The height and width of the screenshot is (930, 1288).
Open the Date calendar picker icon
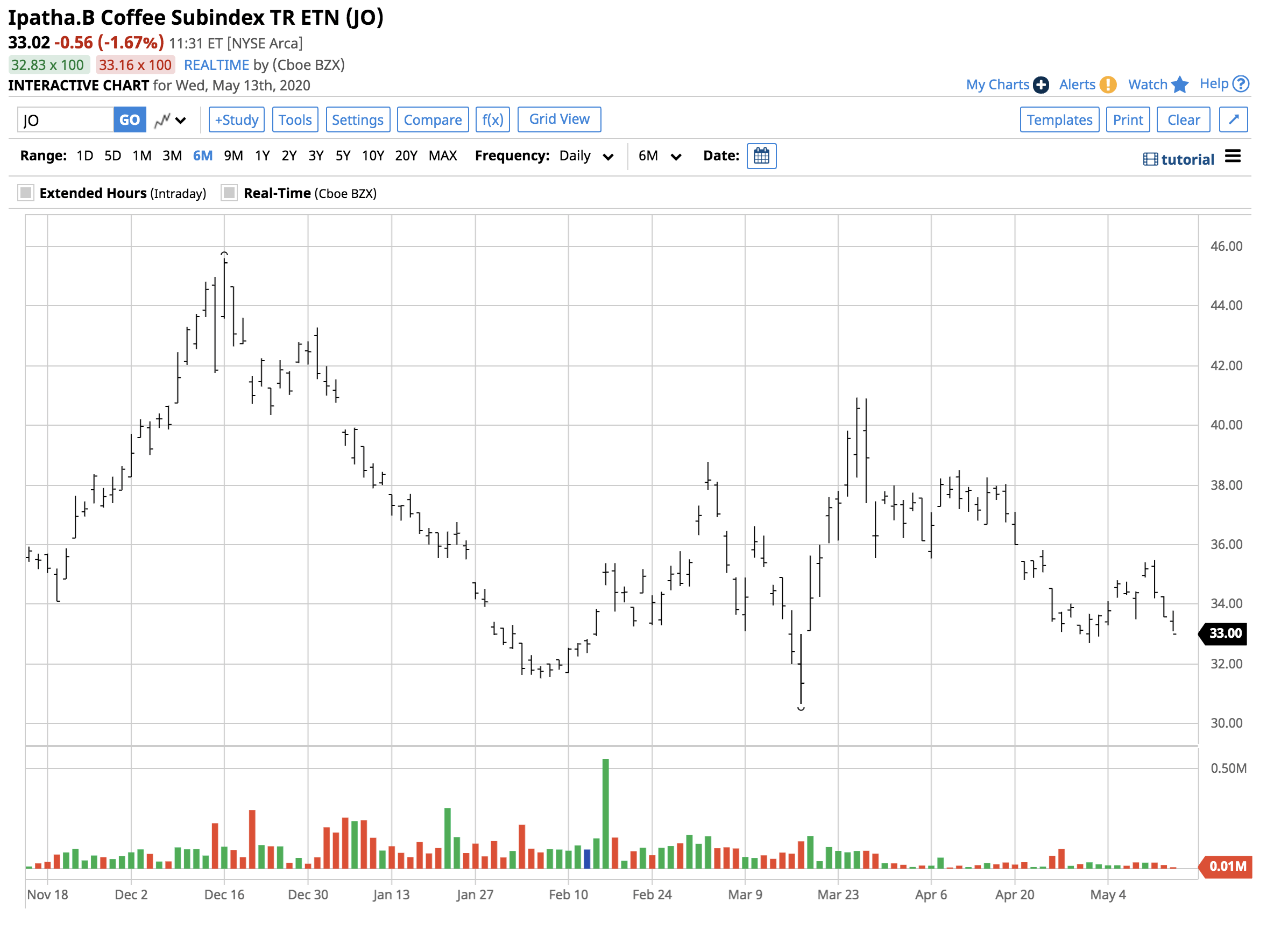pos(761,156)
